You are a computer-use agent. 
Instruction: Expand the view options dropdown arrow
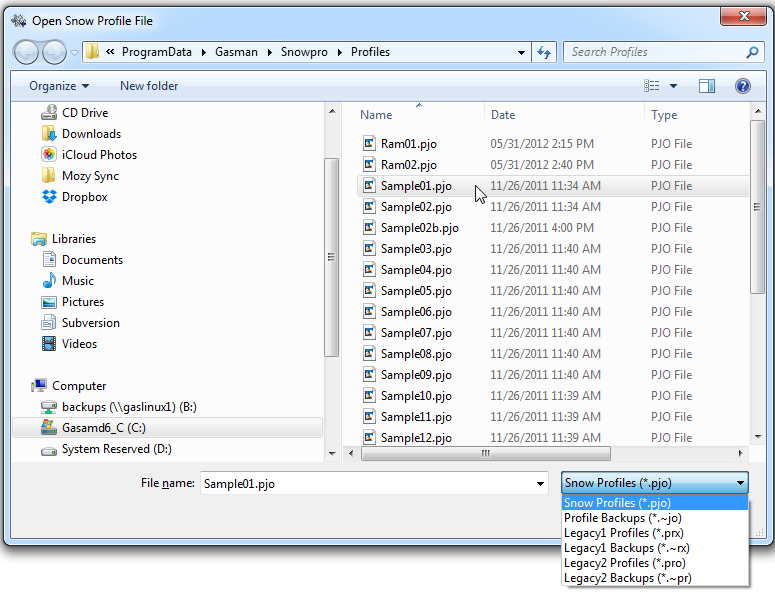point(673,87)
